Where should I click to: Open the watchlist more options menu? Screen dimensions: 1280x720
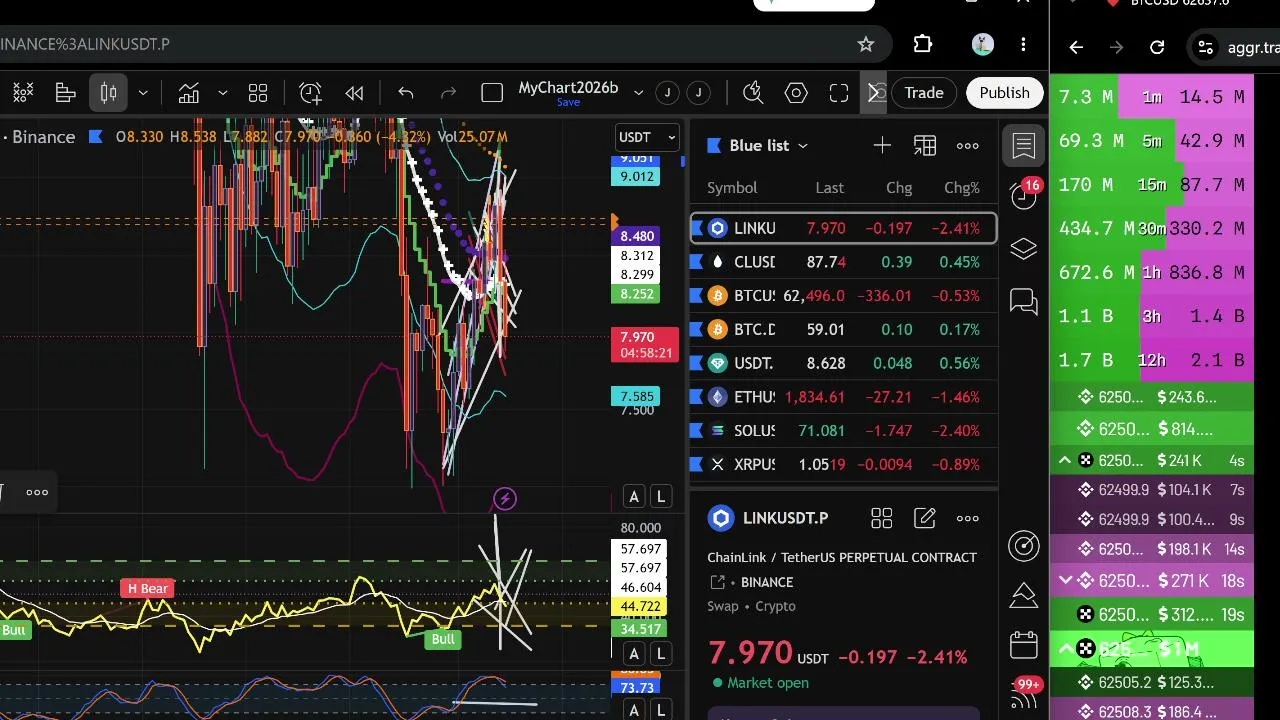(968, 146)
